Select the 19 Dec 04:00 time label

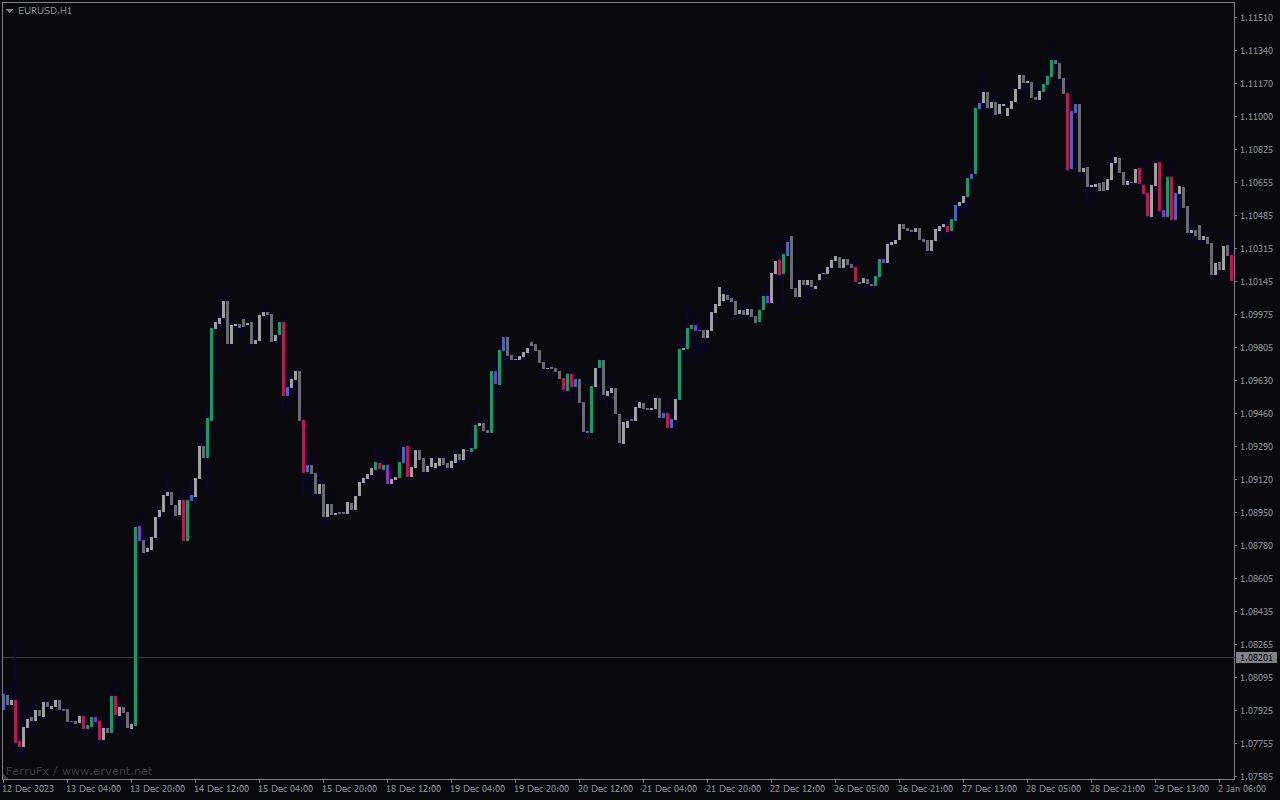477,789
